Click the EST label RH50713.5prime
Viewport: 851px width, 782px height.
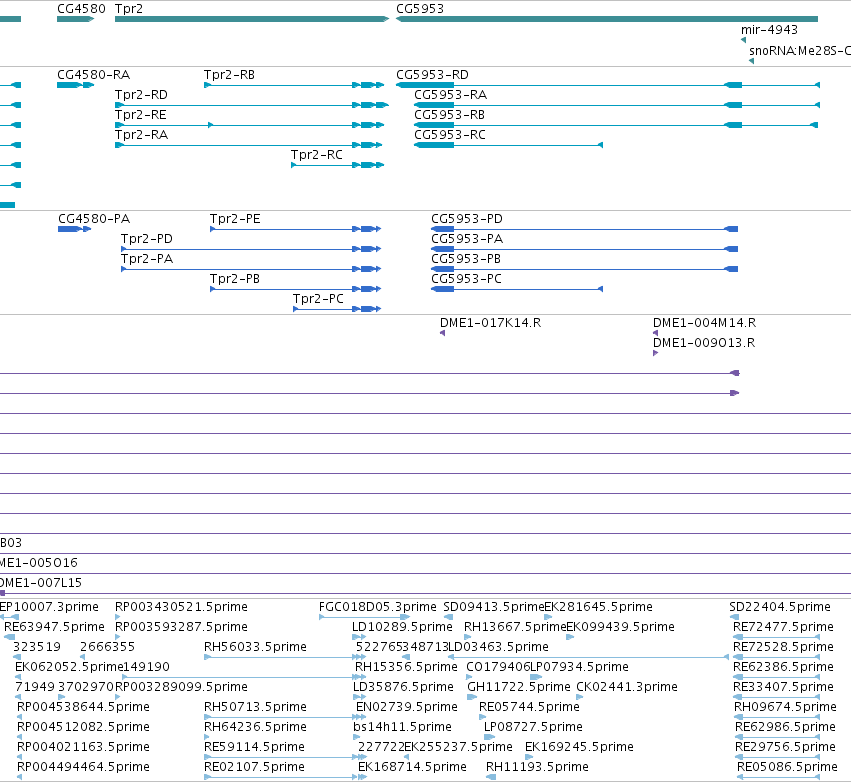[x=255, y=707]
